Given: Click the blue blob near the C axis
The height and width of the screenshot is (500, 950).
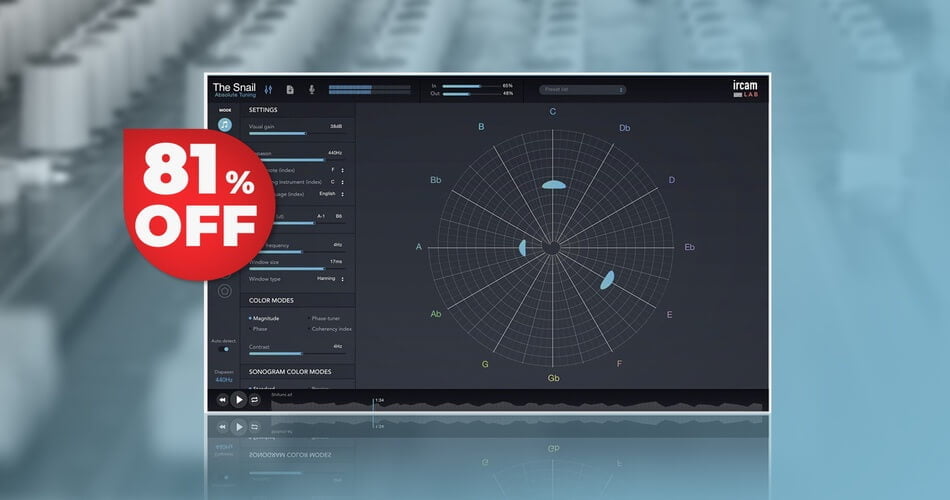Looking at the screenshot, I should coord(554,185).
